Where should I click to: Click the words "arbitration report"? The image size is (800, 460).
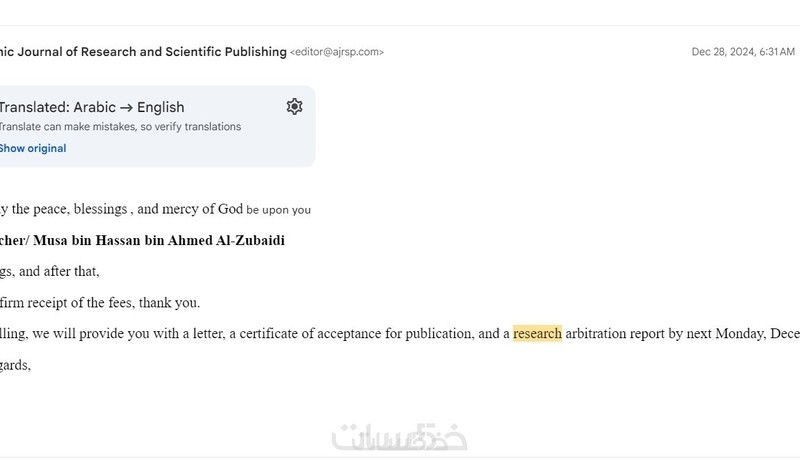point(617,334)
